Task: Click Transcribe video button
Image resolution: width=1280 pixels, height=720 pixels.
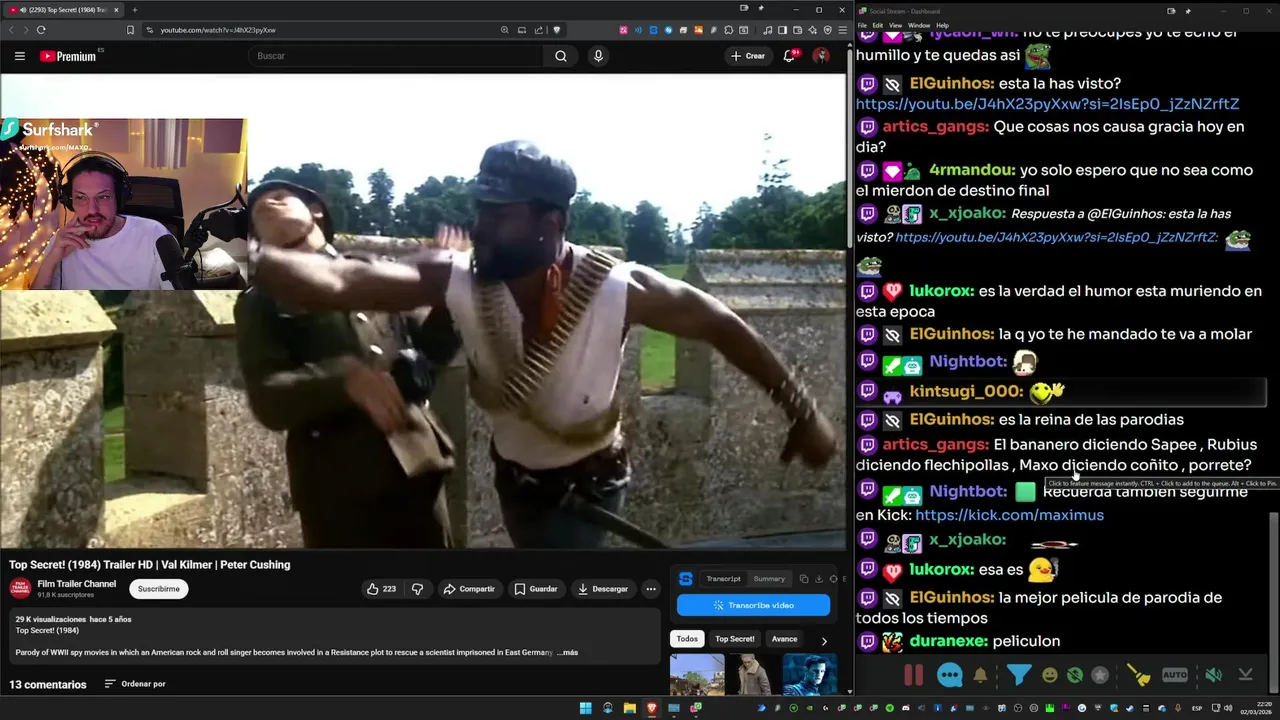Action: pos(753,605)
